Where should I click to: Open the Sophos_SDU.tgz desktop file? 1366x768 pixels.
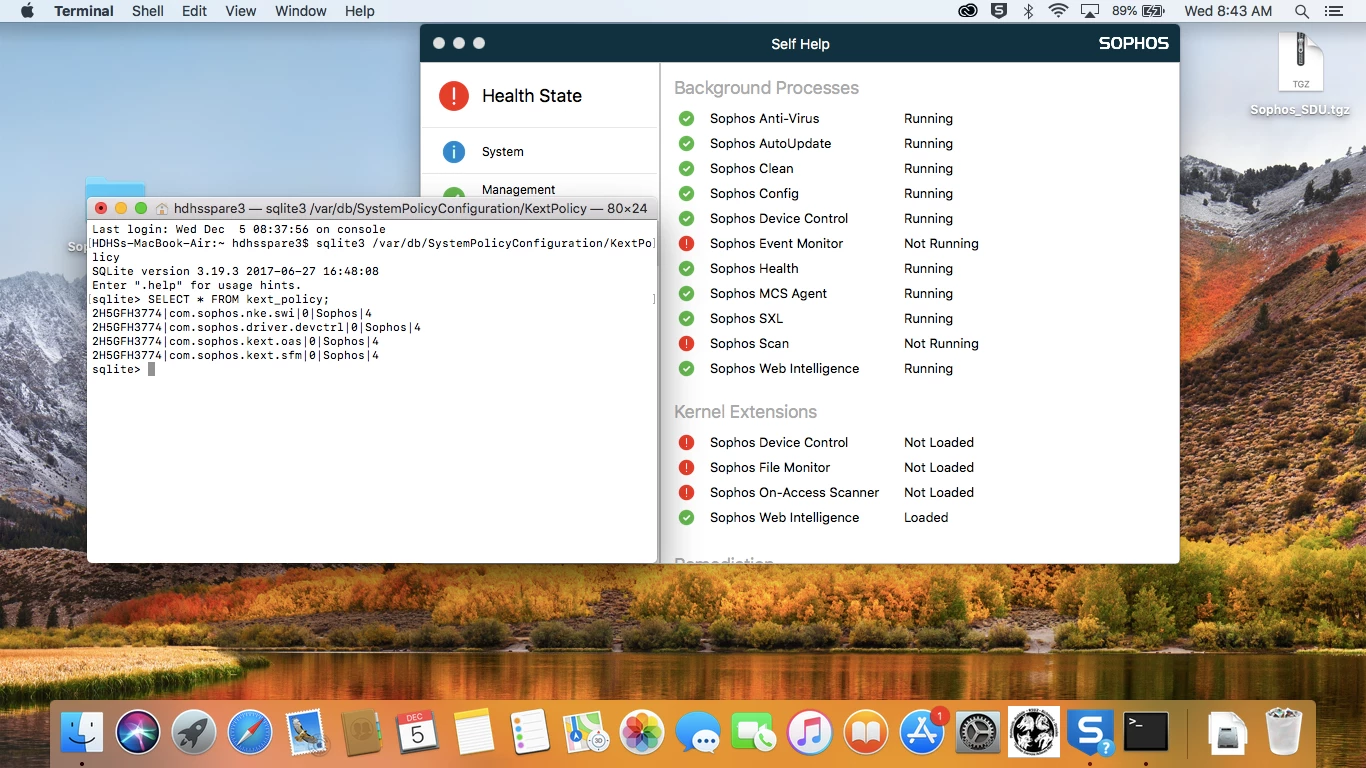coord(1300,75)
